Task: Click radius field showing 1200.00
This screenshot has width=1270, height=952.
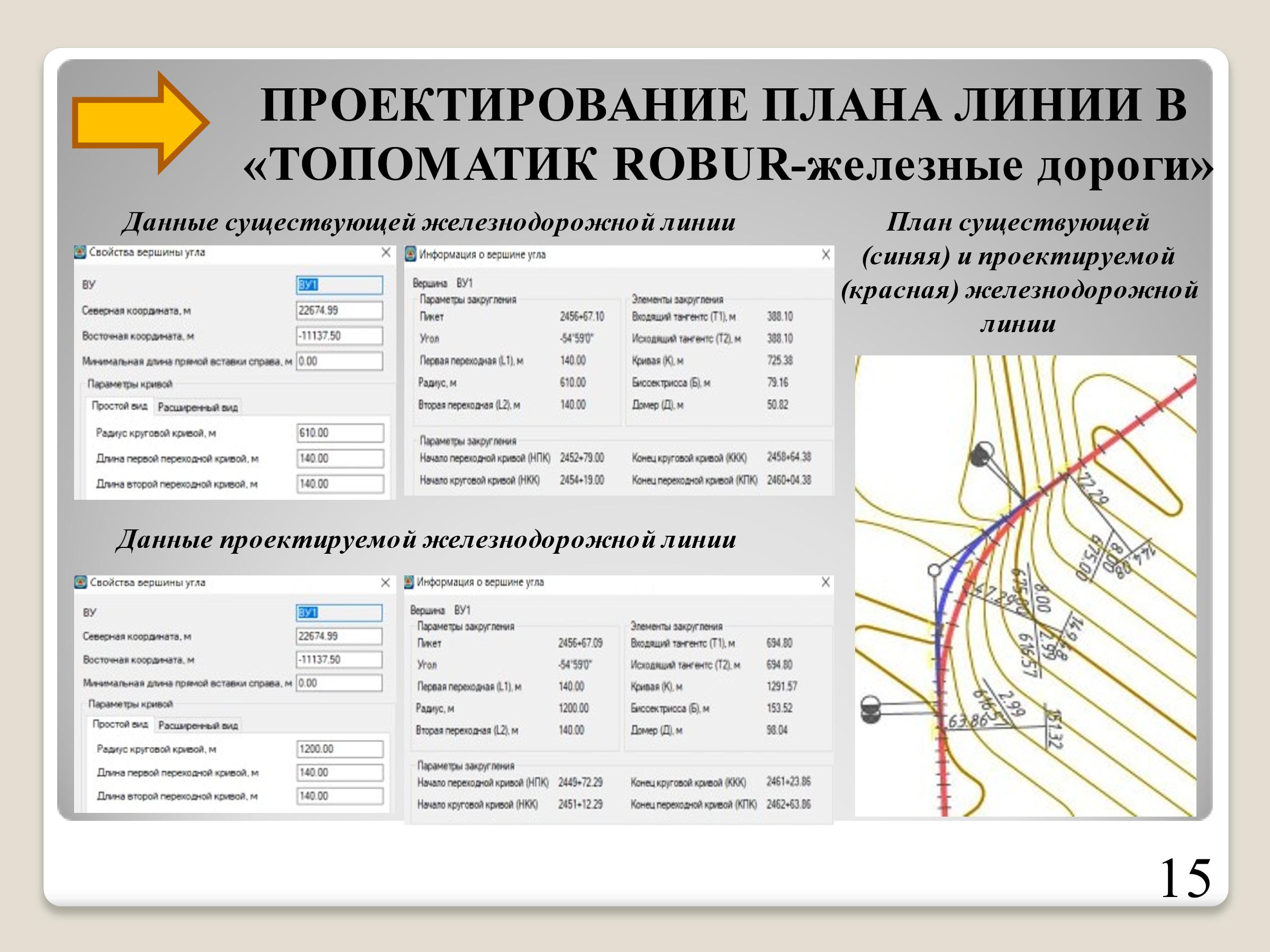Action: 340,749
